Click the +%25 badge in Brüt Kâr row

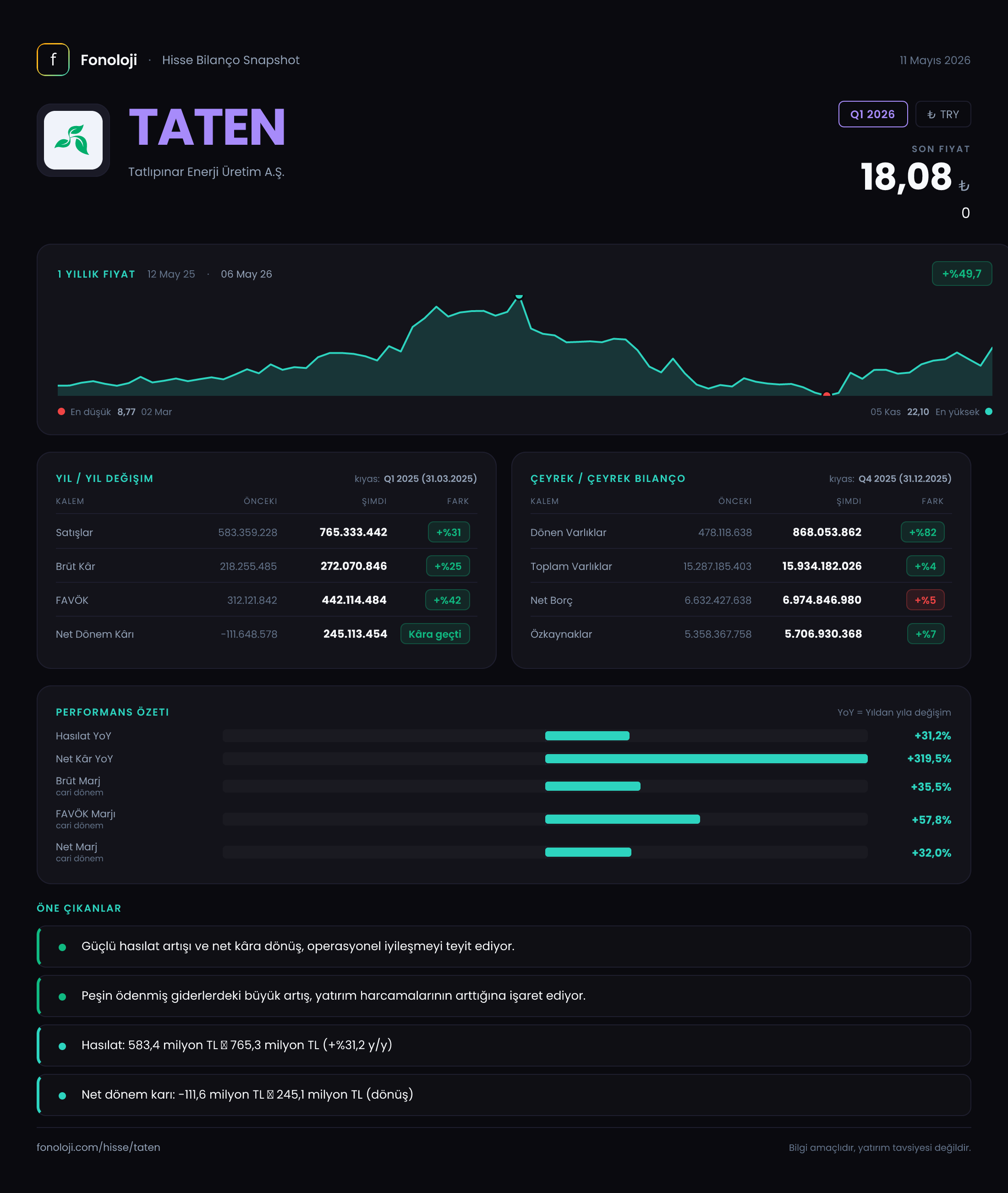(x=448, y=566)
